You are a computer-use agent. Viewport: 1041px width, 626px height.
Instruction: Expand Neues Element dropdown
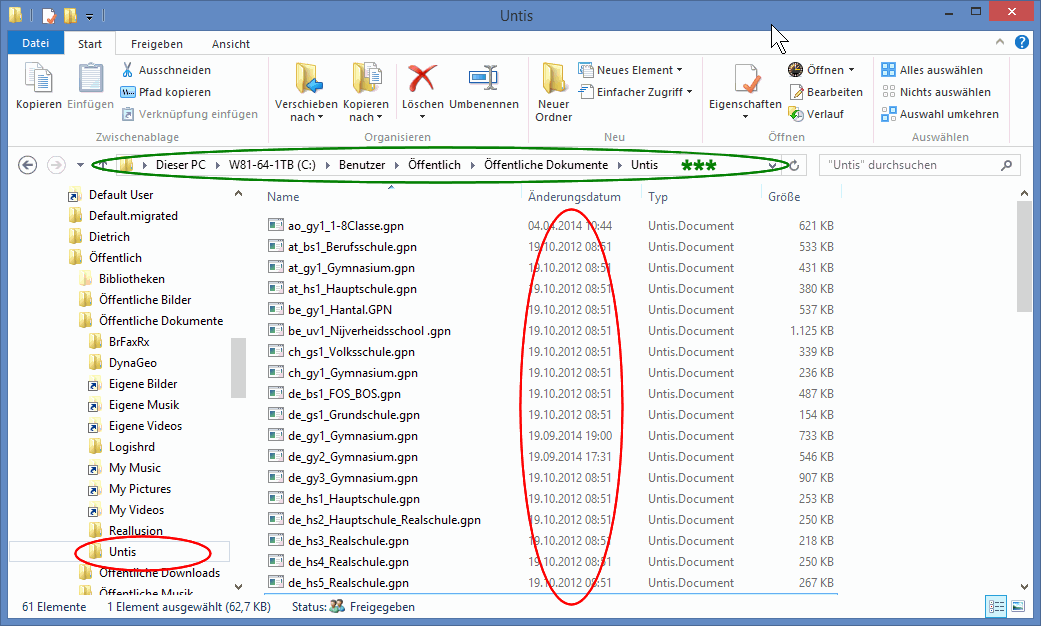(x=630, y=70)
